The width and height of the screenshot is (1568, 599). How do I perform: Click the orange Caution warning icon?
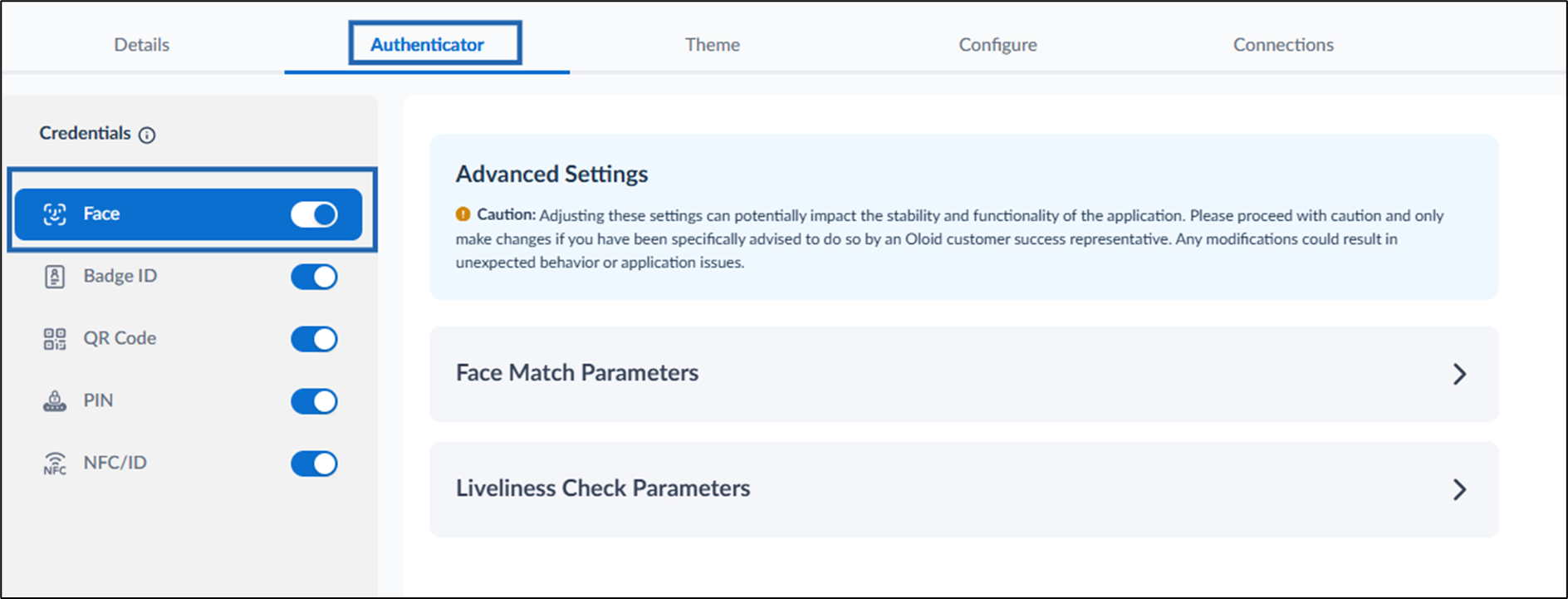tap(463, 214)
